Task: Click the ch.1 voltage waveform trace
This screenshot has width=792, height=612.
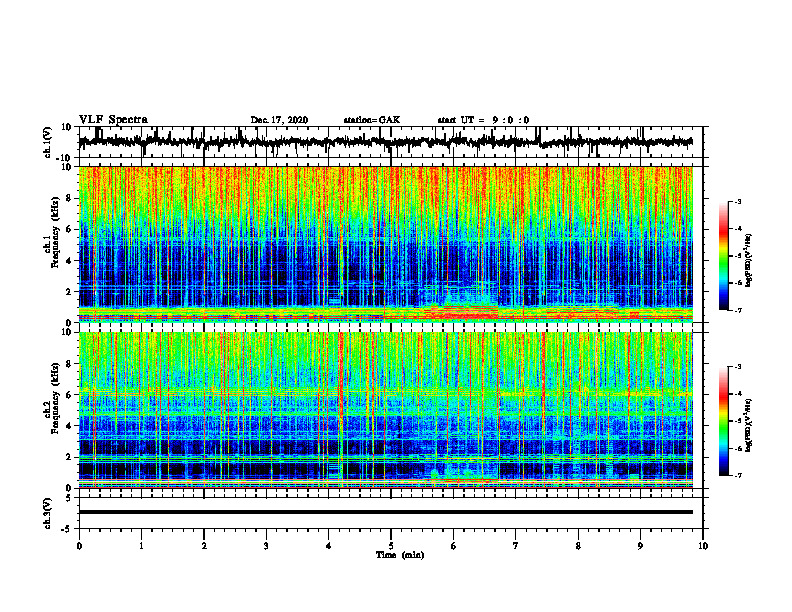Action: 385,142
